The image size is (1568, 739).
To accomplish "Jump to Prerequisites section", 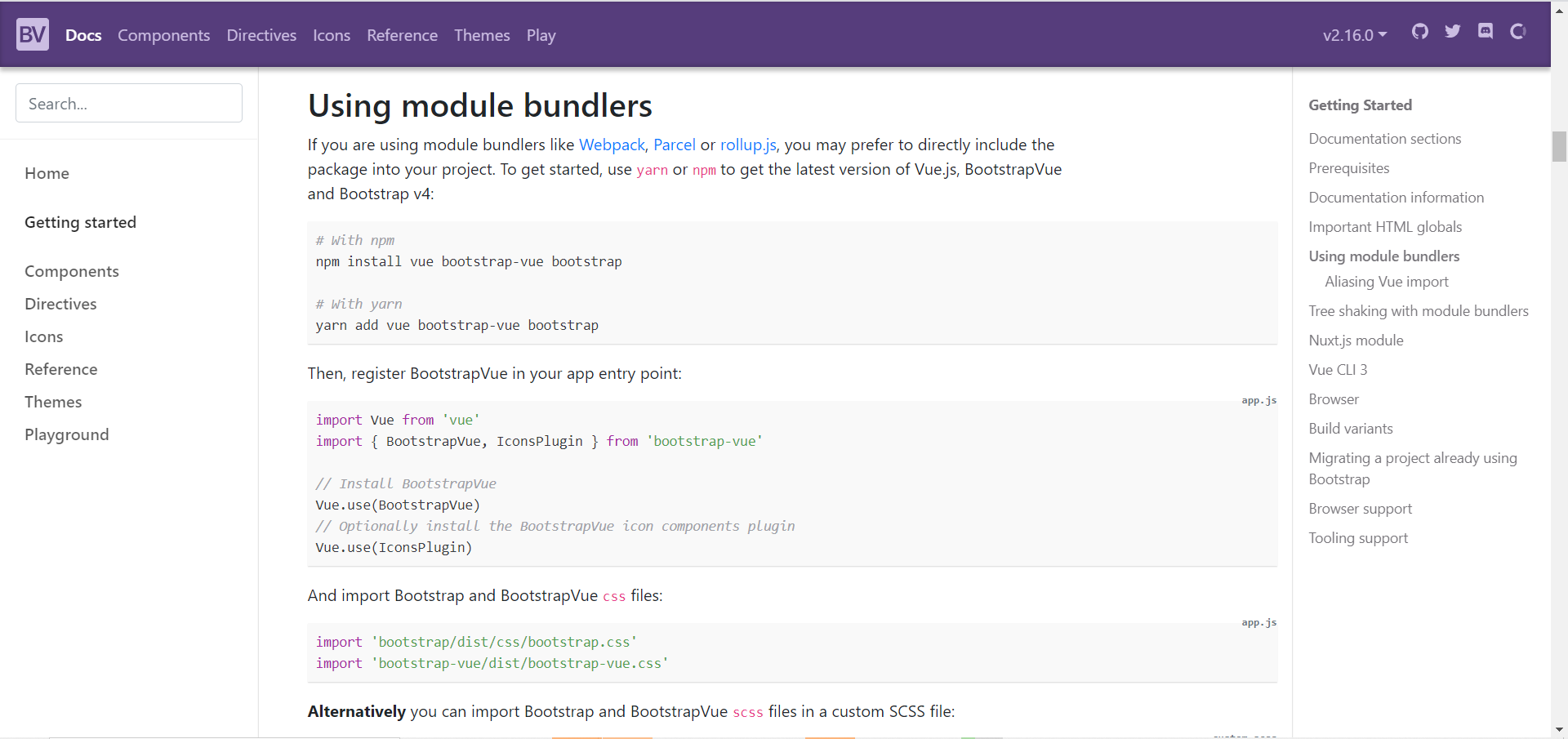I will [1348, 168].
